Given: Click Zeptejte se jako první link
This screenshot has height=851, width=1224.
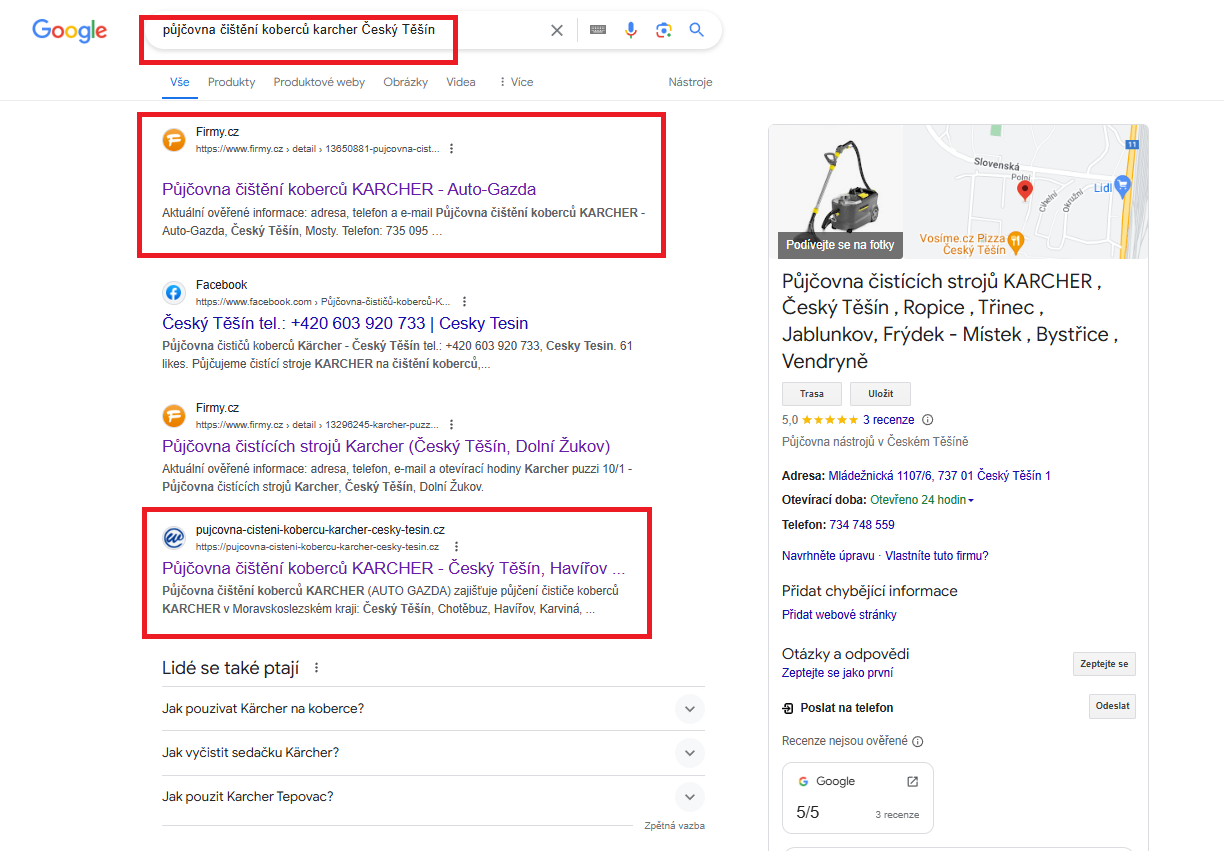Looking at the screenshot, I should point(838,673).
